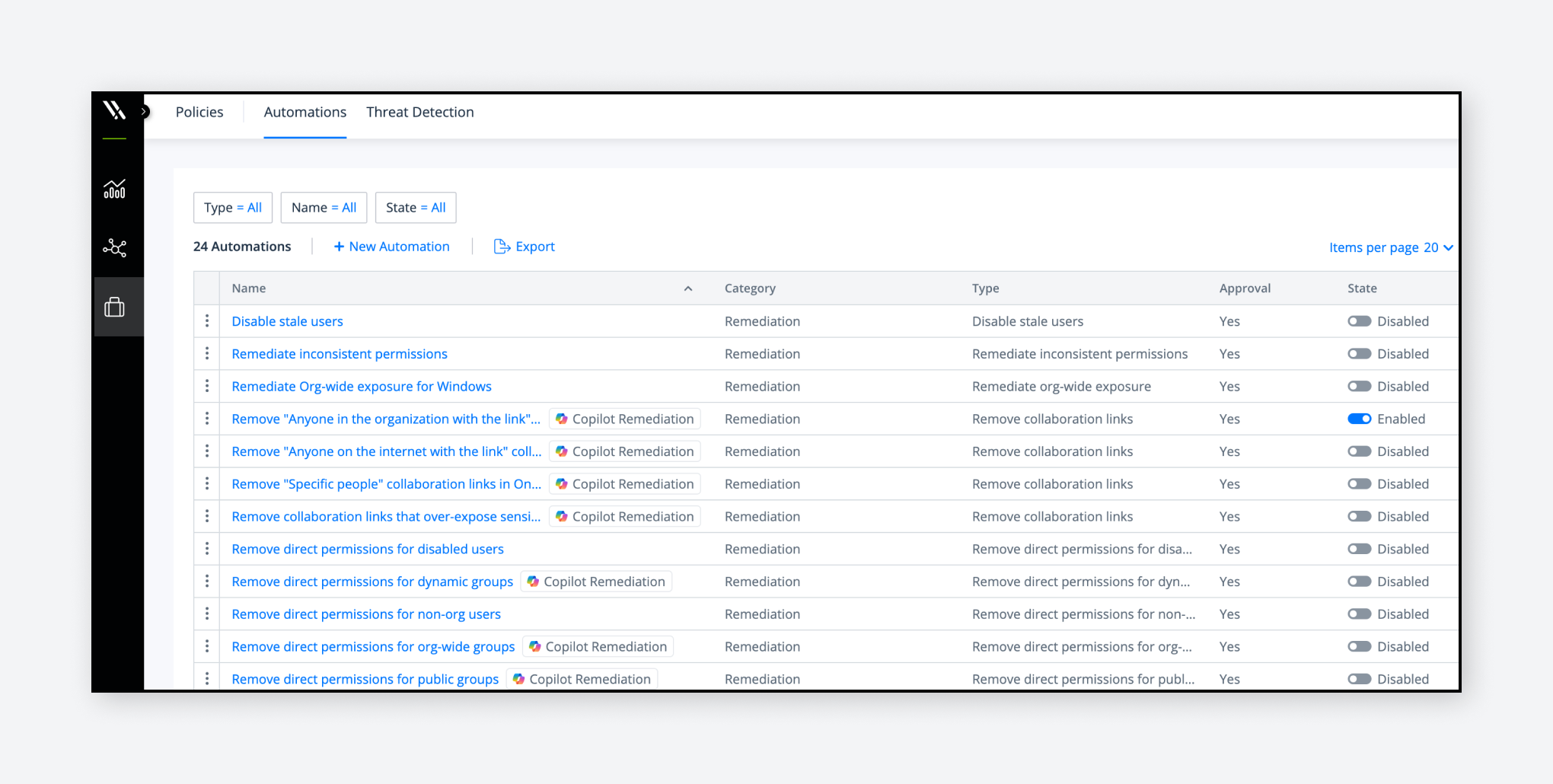This screenshot has height=784, width=1553.
Task: Open the analytics dashboard sidebar icon
Action: pos(116,189)
